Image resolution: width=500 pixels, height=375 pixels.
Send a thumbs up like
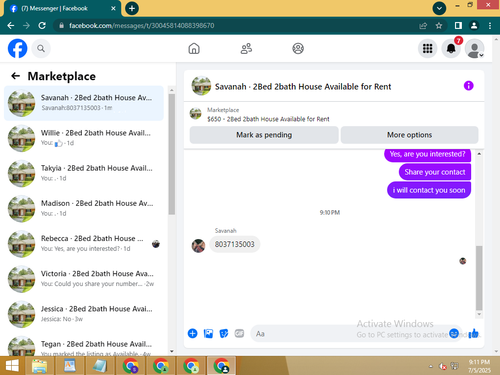point(473,333)
